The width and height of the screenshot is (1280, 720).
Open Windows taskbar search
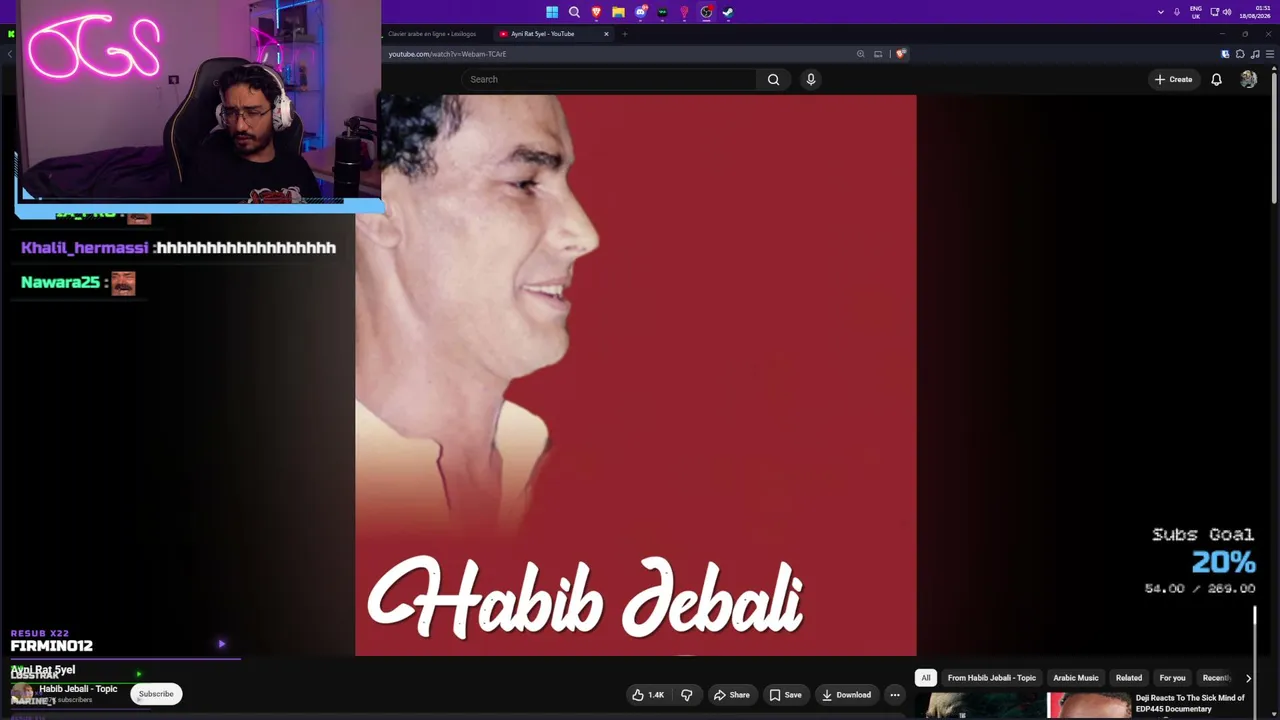pyautogui.click(x=574, y=12)
